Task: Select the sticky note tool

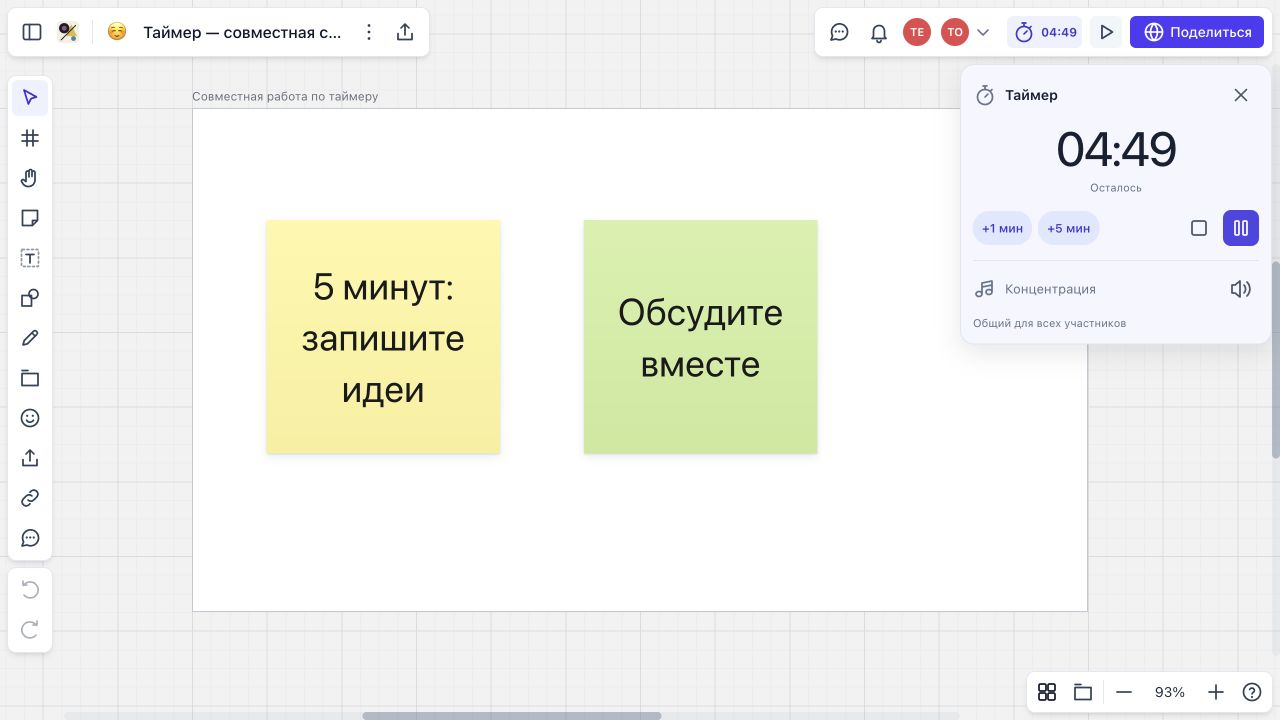Action: click(30, 218)
